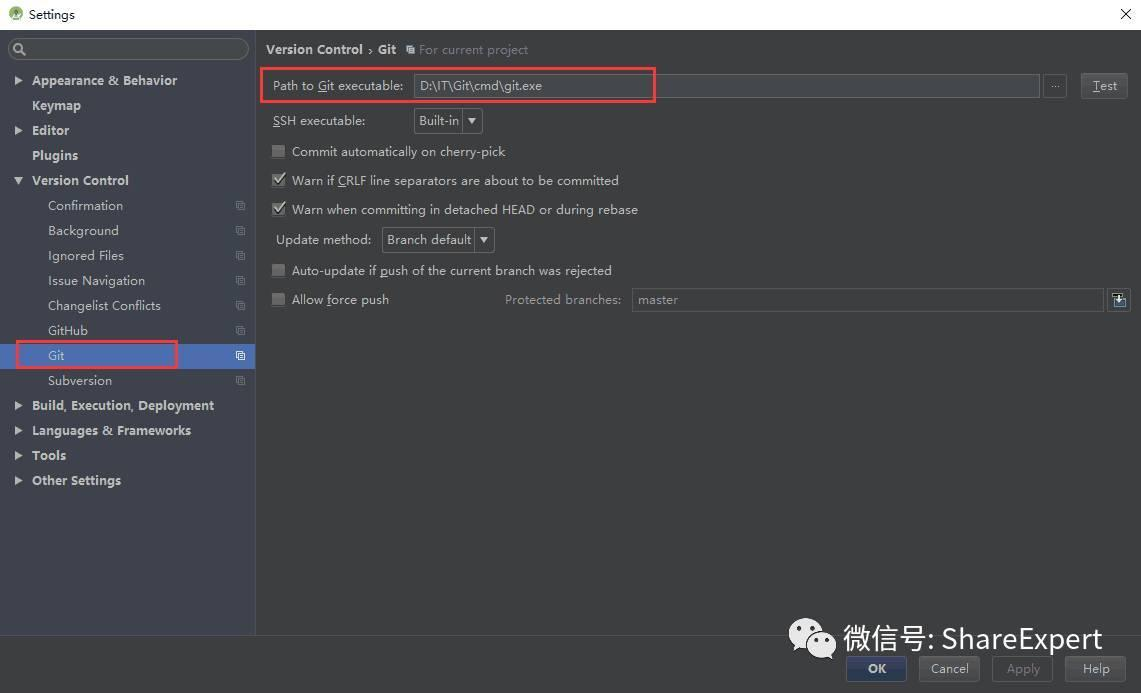Viewport: 1141px width, 693px height.
Task: Uncheck Warn when committing in detached HEAD
Action: click(x=278, y=209)
